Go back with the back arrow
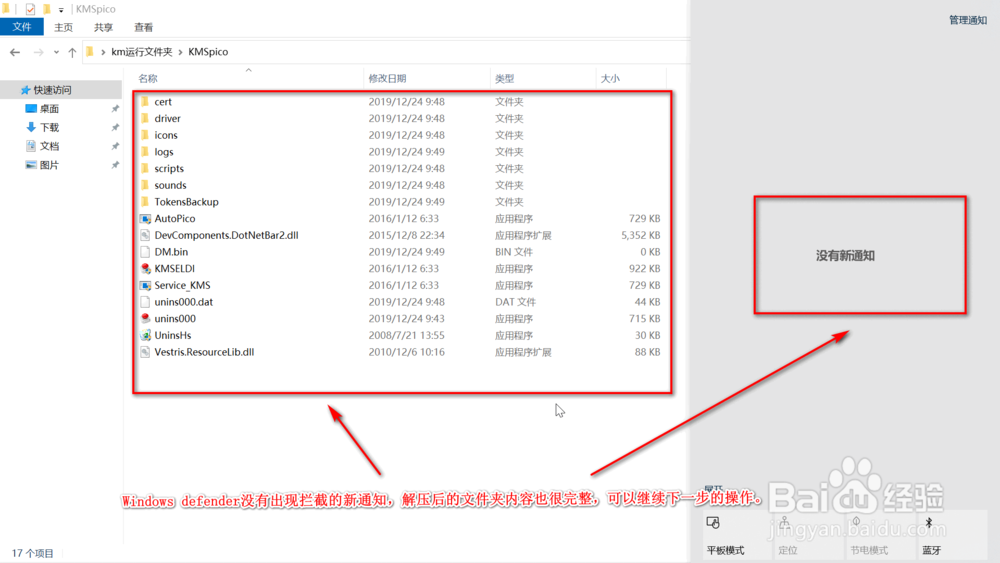1000x563 pixels. 15,52
